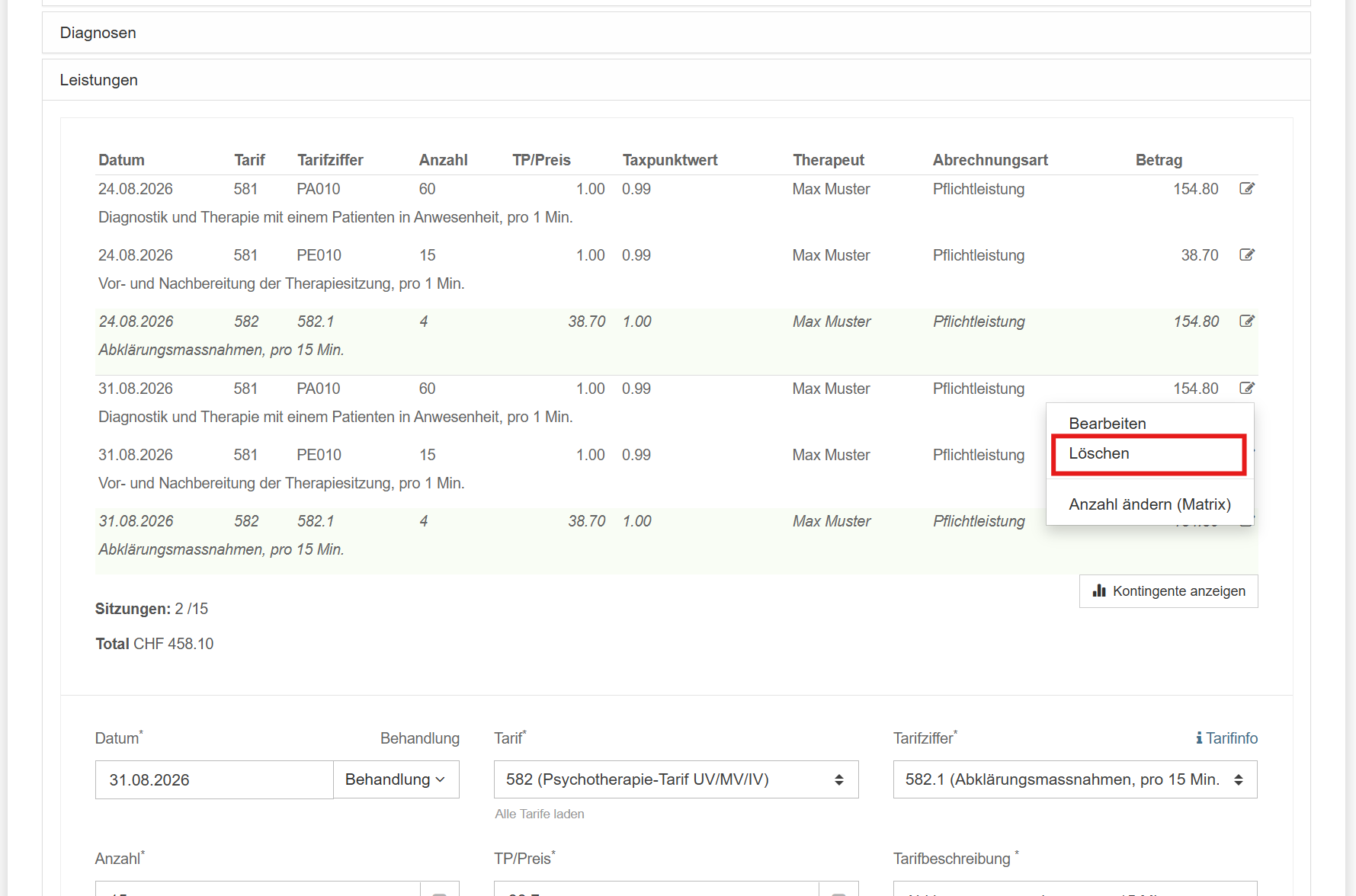Select 582.1 code in the 24.08.2026 row

(316, 322)
